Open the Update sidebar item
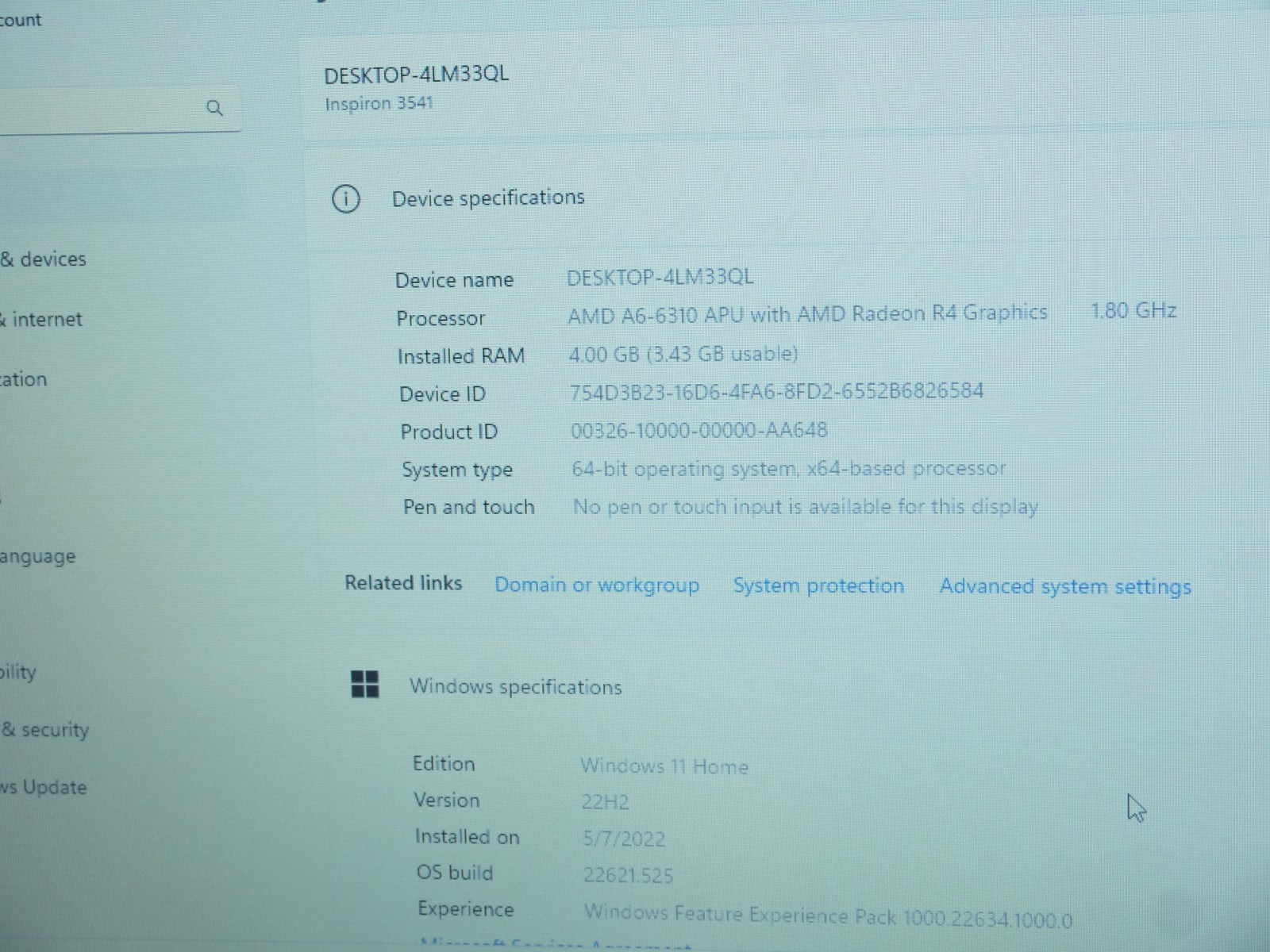 (x=44, y=788)
